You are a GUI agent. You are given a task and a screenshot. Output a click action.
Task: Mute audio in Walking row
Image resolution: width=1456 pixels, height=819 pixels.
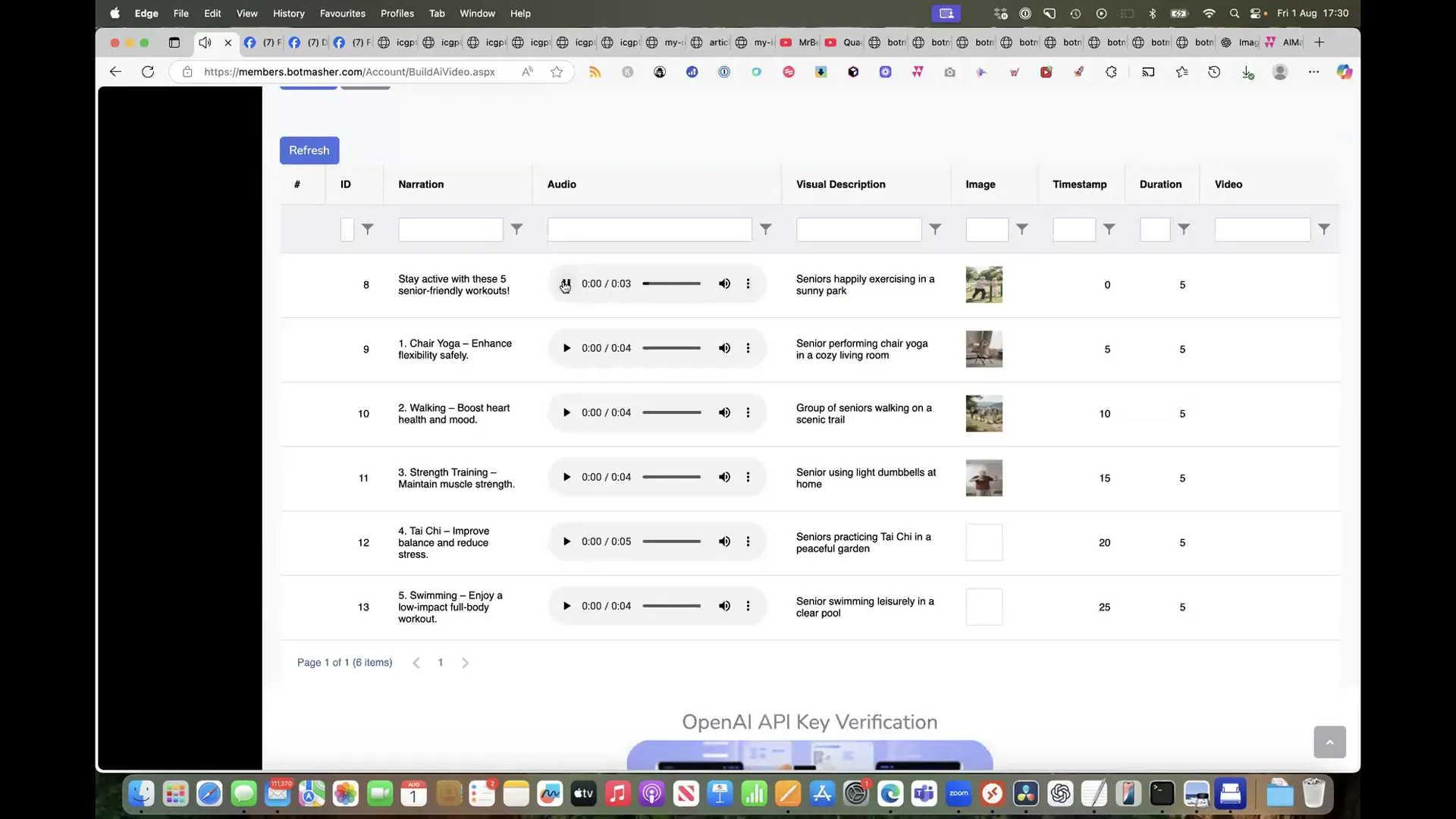[725, 413]
